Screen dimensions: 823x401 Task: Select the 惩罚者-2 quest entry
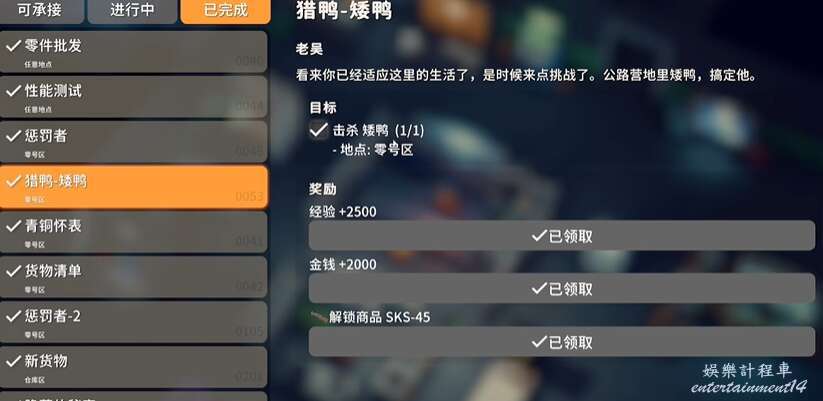click(133, 322)
